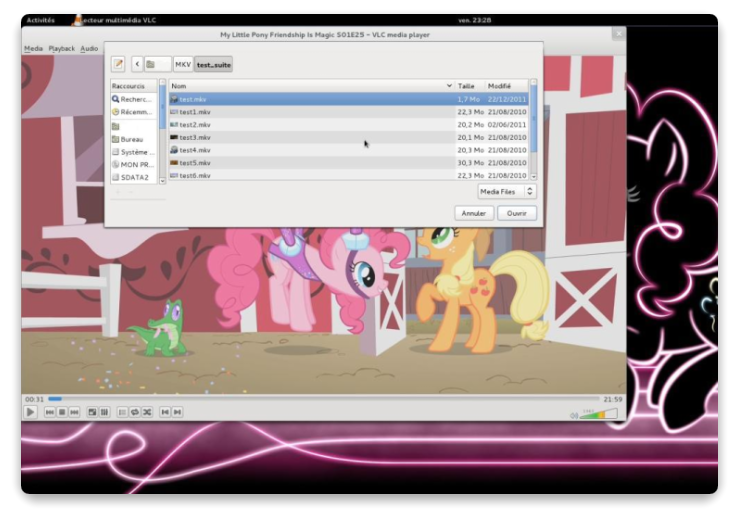The image size is (739, 511).
Task: Click the previous media button
Action: click(165, 412)
